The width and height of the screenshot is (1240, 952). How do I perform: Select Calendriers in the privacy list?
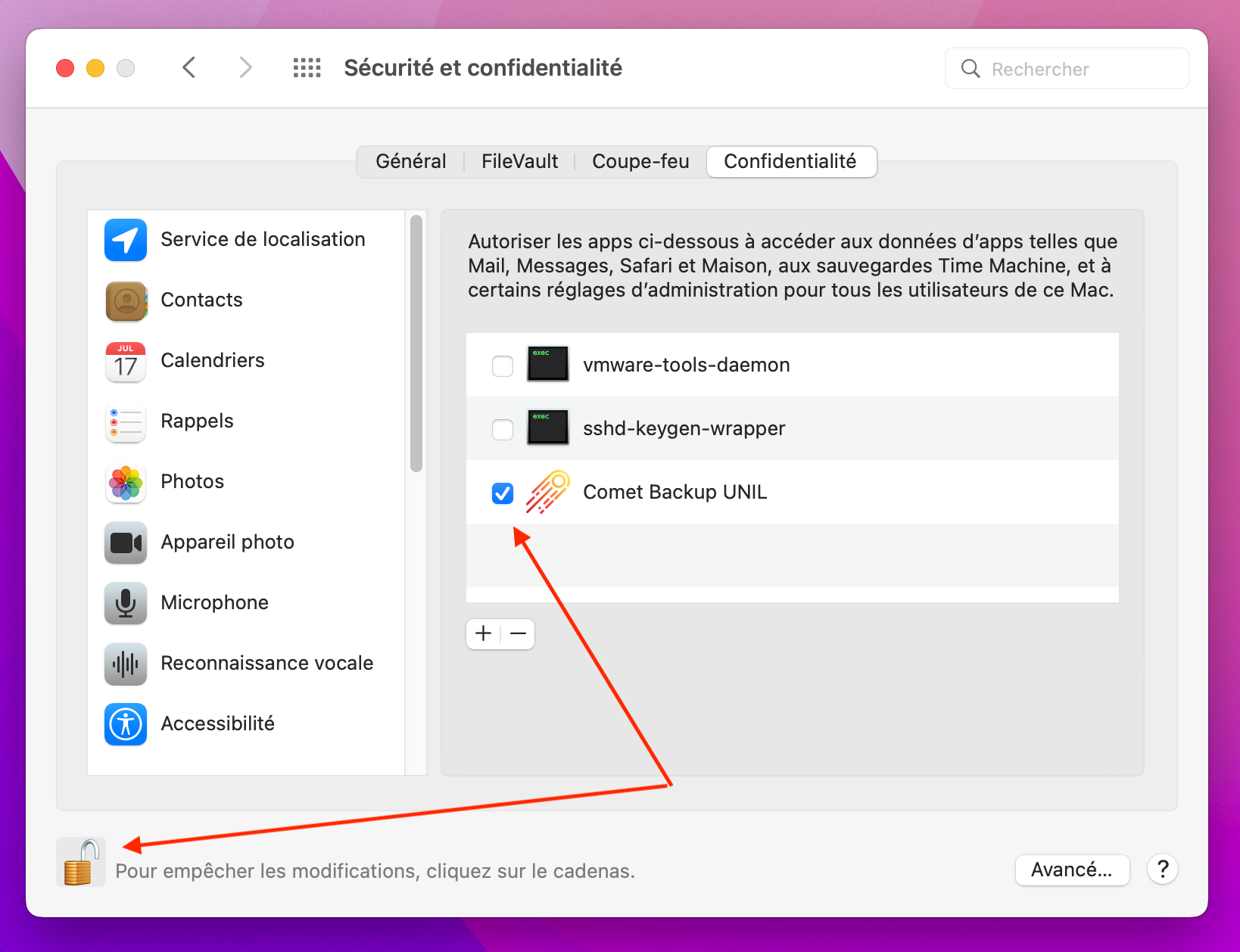coord(212,361)
